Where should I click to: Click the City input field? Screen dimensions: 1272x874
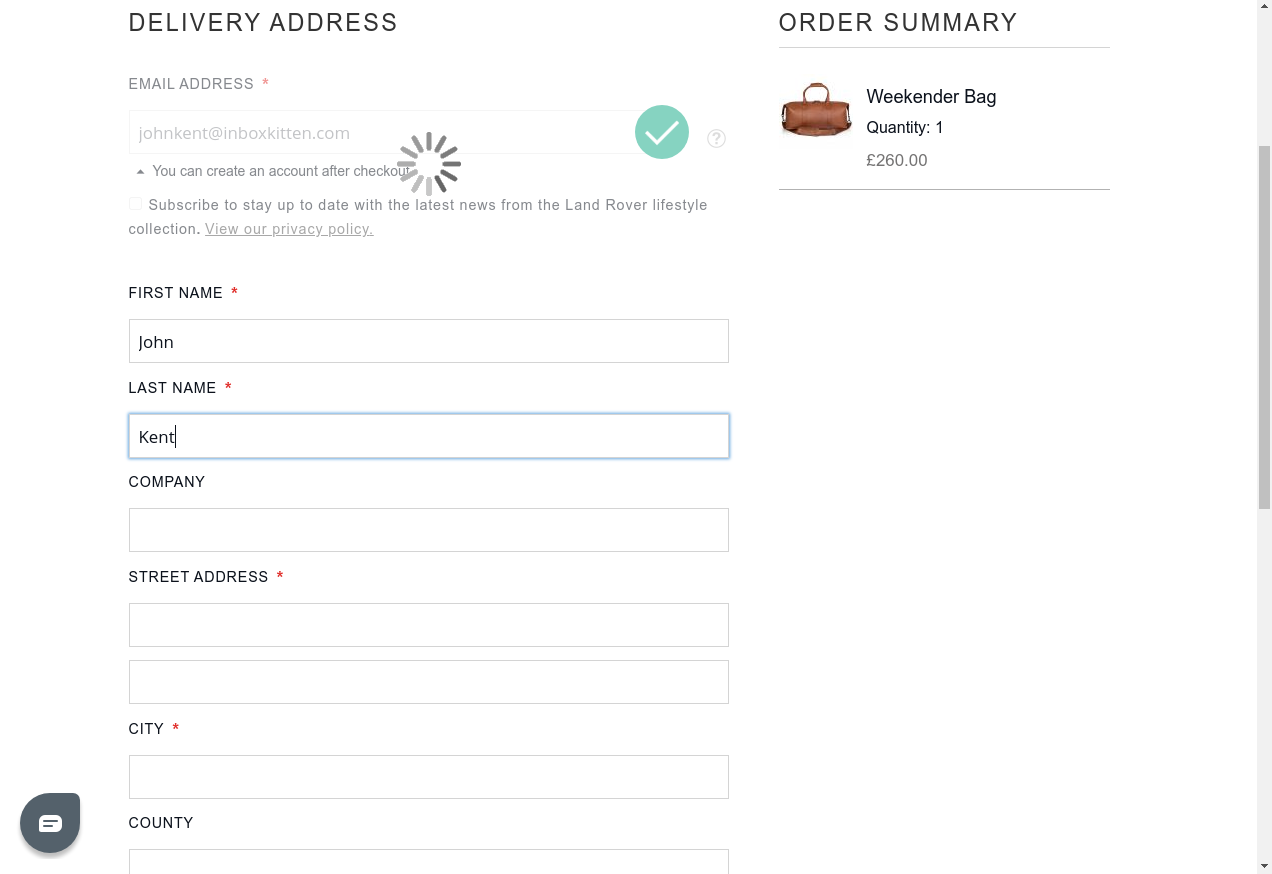tap(428, 777)
